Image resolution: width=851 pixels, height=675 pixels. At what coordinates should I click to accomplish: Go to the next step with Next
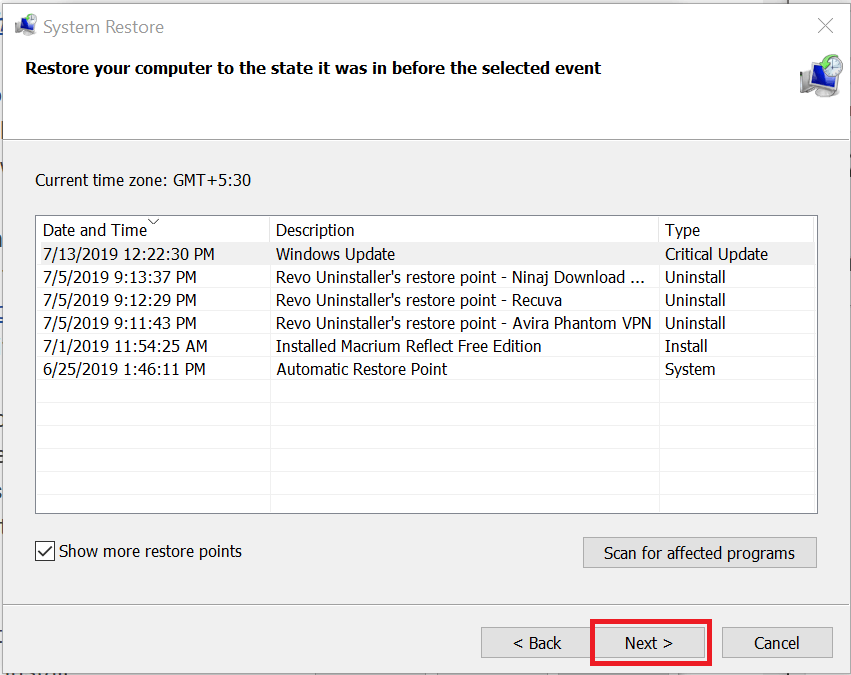tap(649, 643)
